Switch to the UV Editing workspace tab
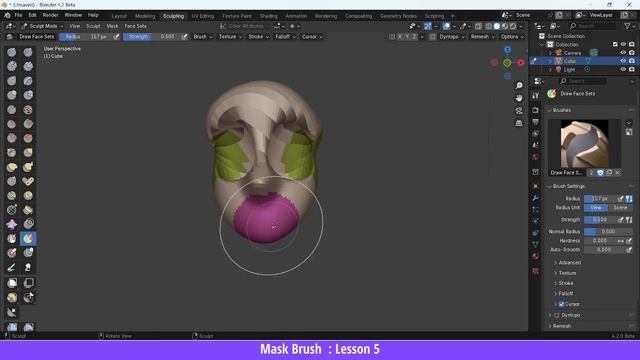Image resolution: width=640 pixels, height=360 pixels. coord(203,16)
